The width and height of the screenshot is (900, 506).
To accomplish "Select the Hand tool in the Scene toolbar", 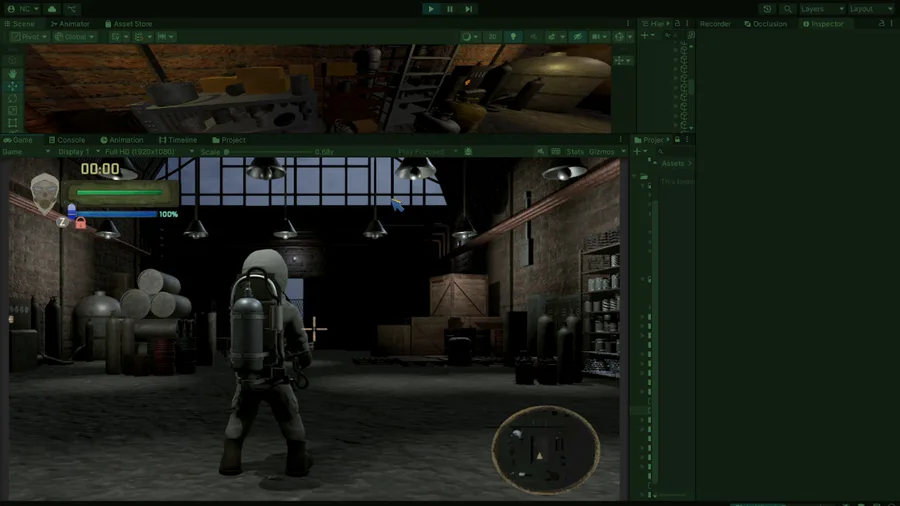I will [x=13, y=74].
